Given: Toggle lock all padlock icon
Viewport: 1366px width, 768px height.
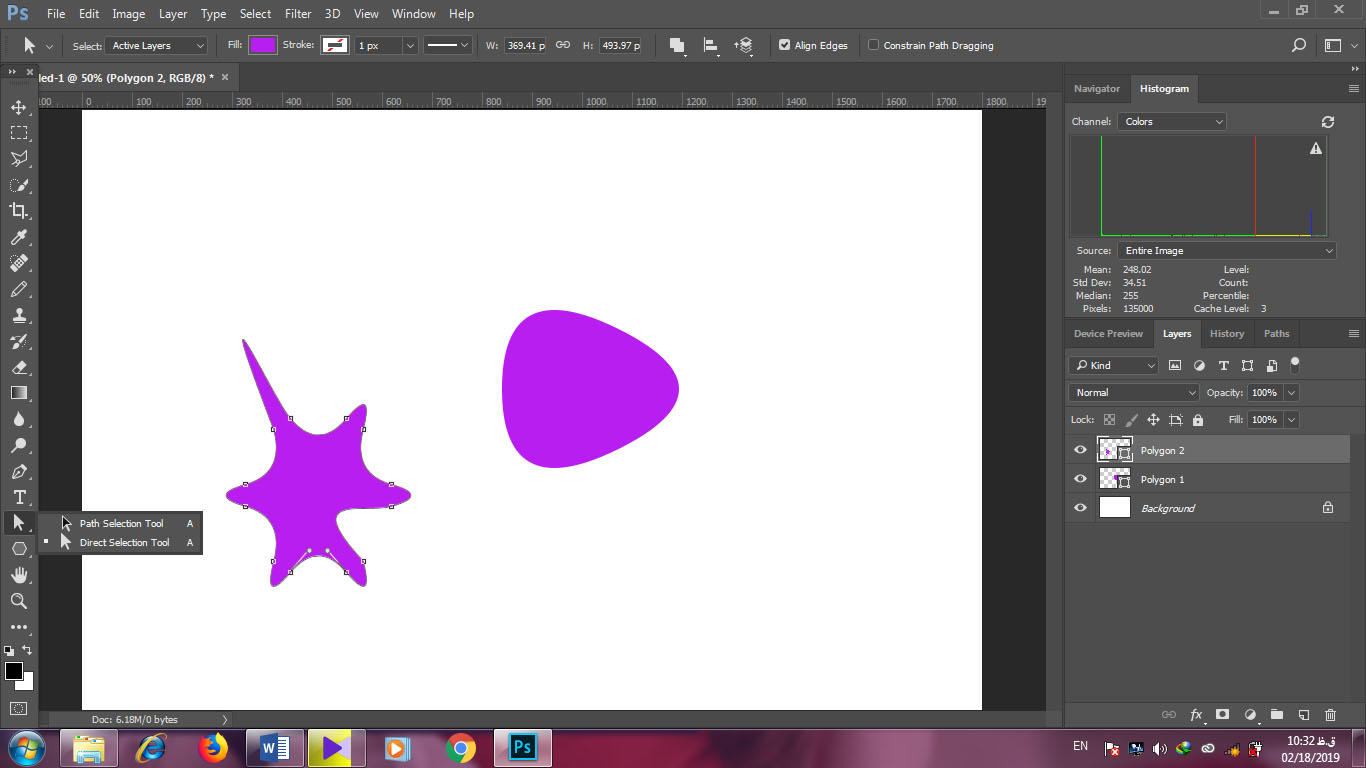Looking at the screenshot, I should pyautogui.click(x=1198, y=420).
